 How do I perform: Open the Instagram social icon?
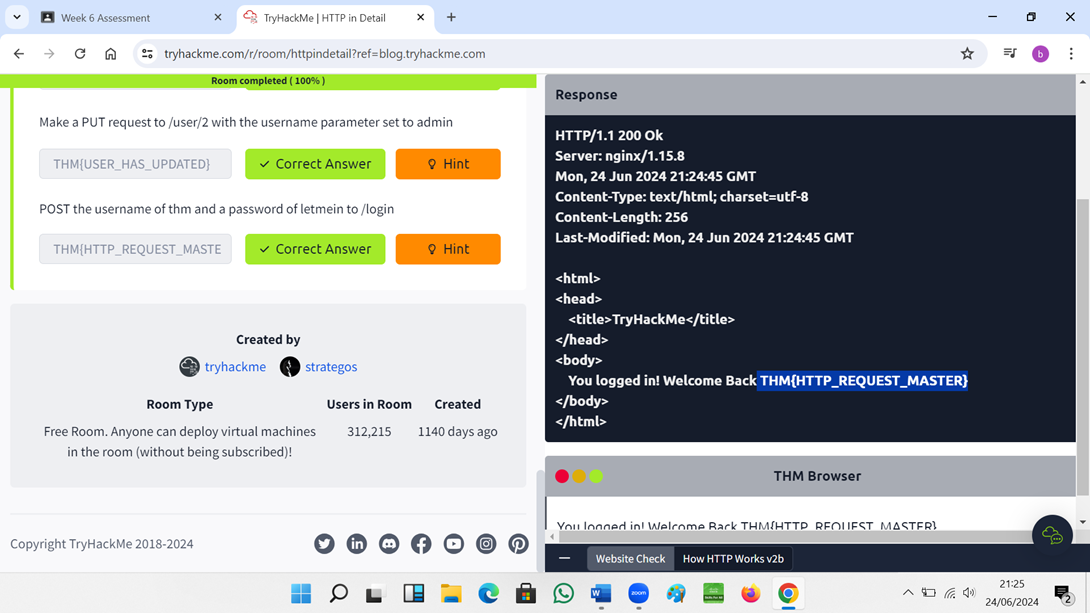click(x=486, y=543)
